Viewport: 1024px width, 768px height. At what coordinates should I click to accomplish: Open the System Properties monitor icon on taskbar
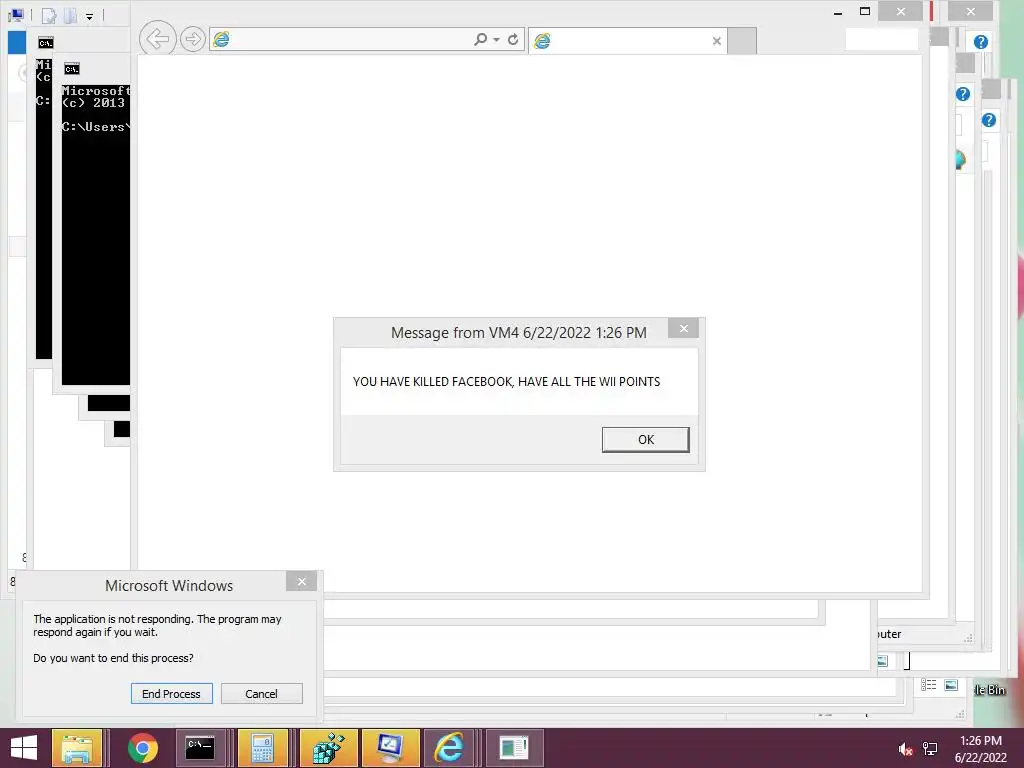391,748
